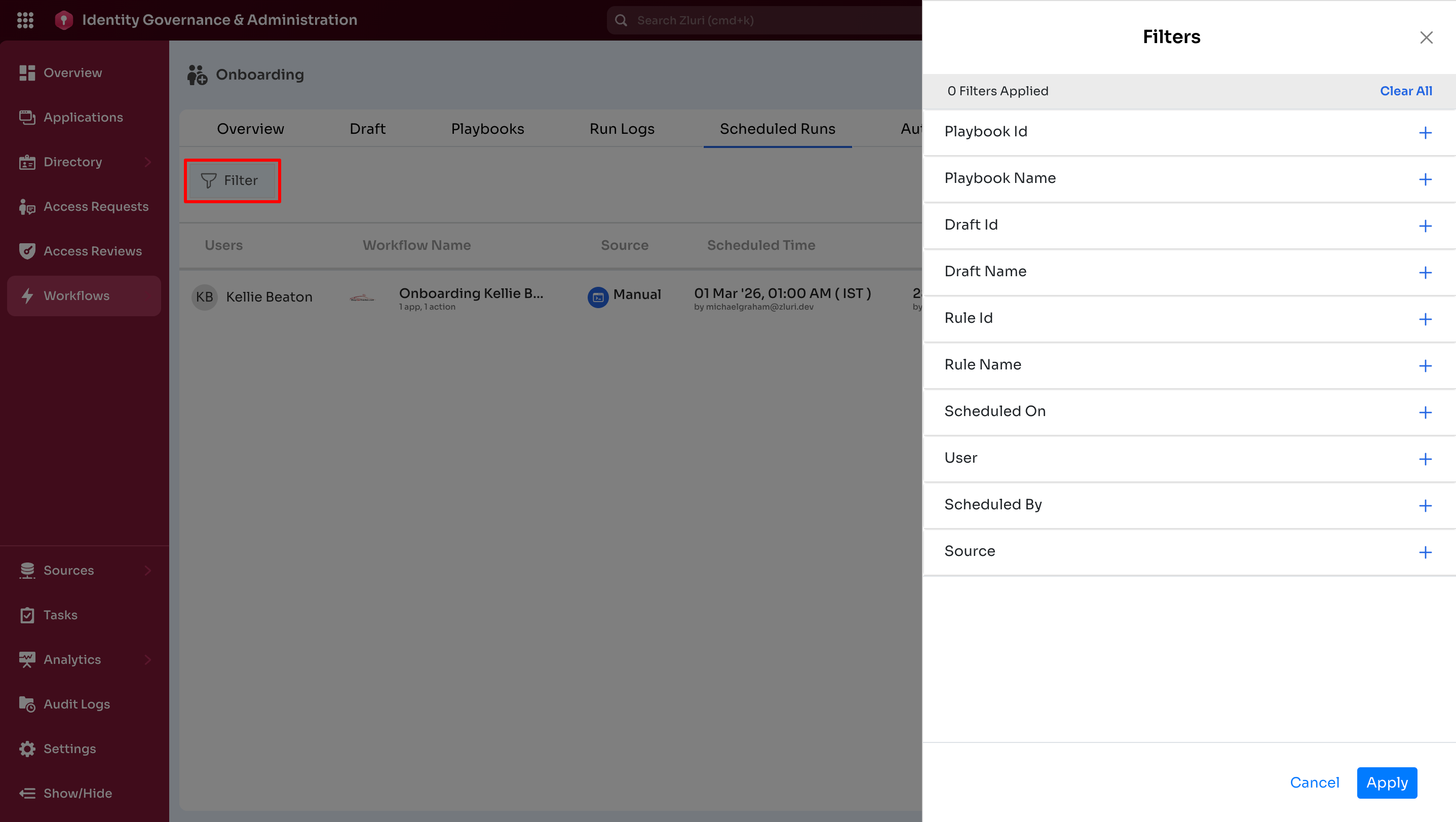Open Audit Logs from the sidebar

[x=77, y=704]
